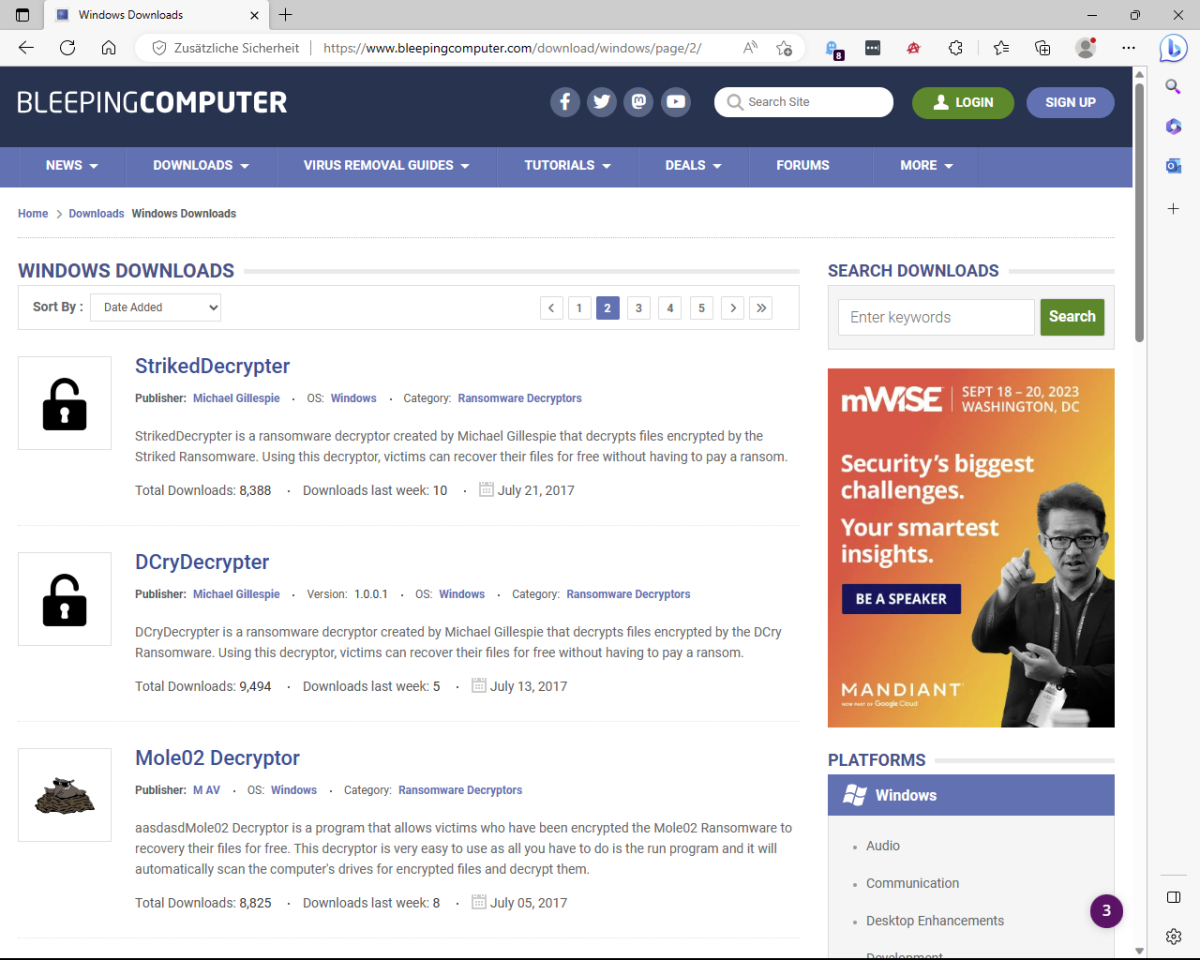
Task: Go to browser home icon
Action: tap(109, 48)
